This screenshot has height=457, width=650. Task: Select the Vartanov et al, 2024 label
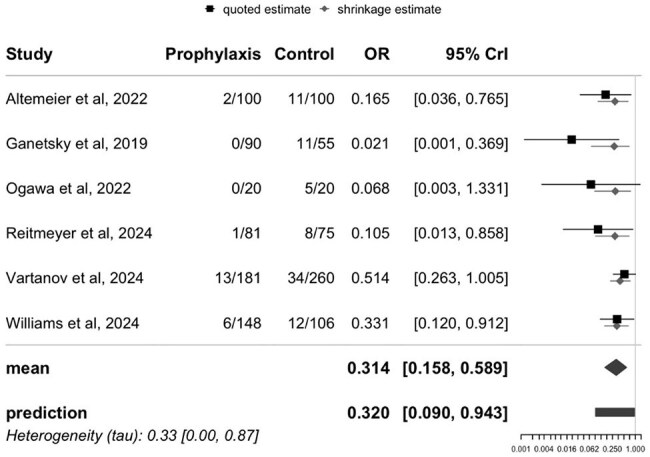(75, 277)
